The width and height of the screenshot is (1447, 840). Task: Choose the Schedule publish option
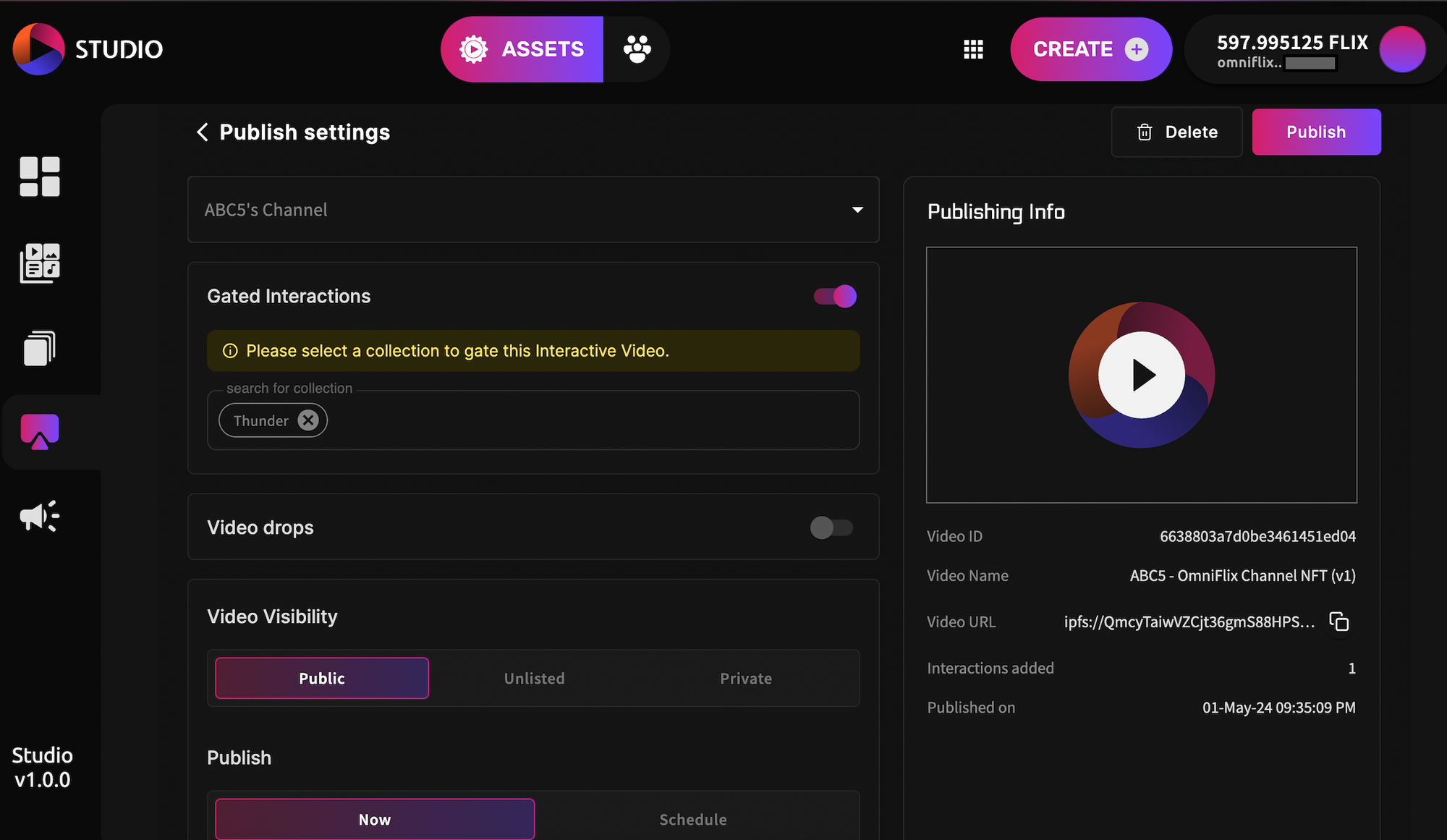tap(693, 819)
